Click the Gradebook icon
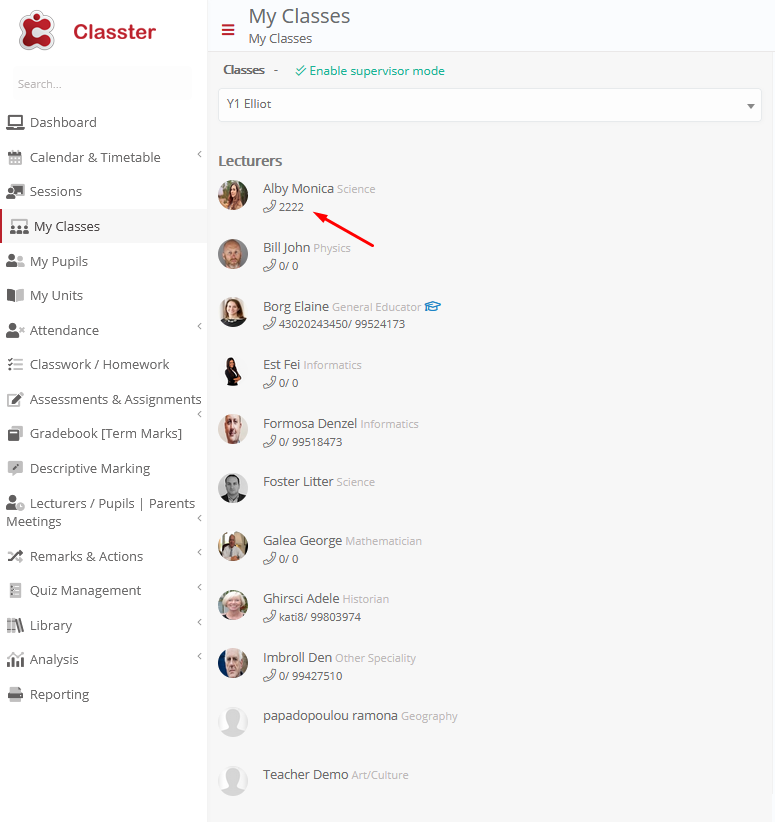Image resolution: width=775 pixels, height=822 pixels. (x=15, y=434)
